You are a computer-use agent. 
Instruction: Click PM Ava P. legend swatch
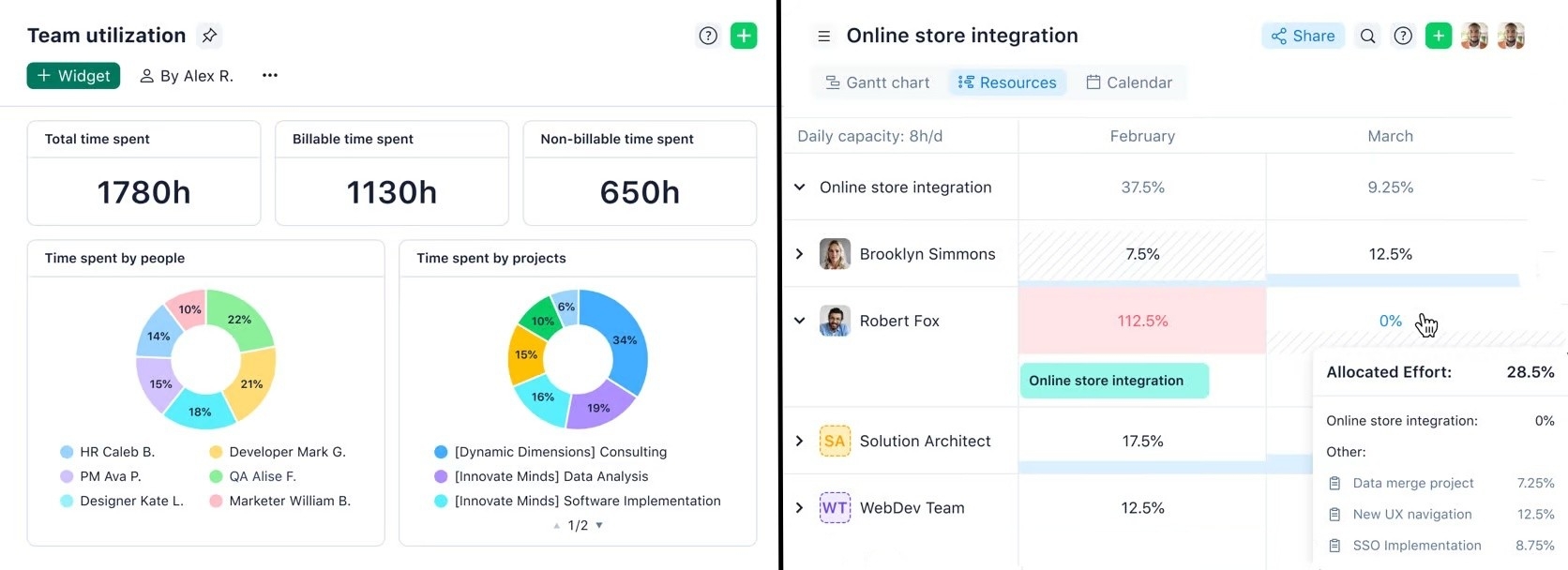pyautogui.click(x=67, y=476)
